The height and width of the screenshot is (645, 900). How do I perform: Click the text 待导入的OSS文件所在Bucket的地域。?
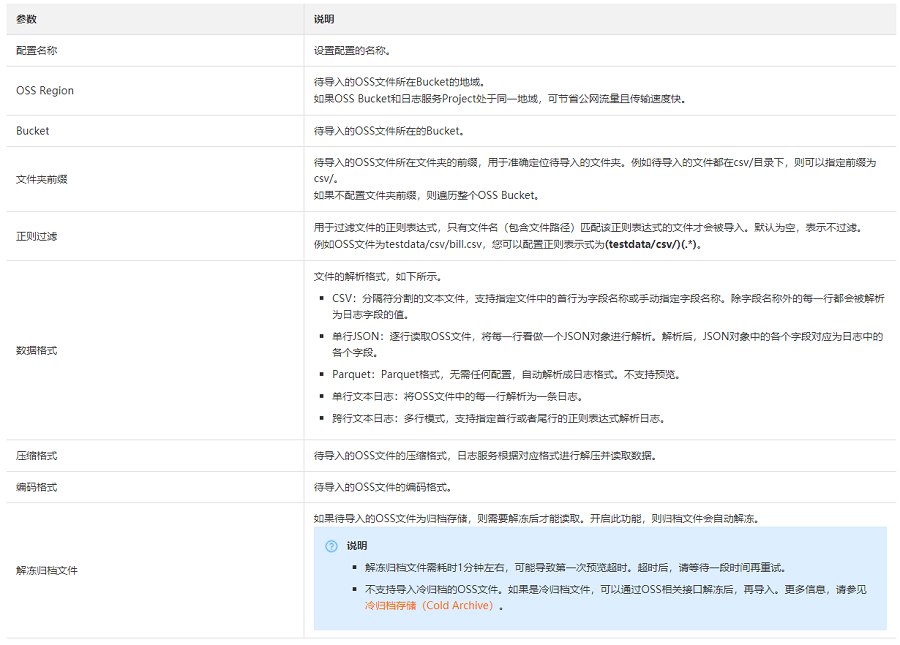[x=402, y=82]
